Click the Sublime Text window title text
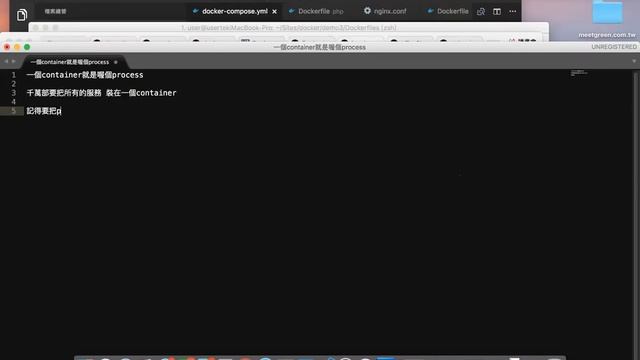Viewport: 640px width, 360px height. 320,47
